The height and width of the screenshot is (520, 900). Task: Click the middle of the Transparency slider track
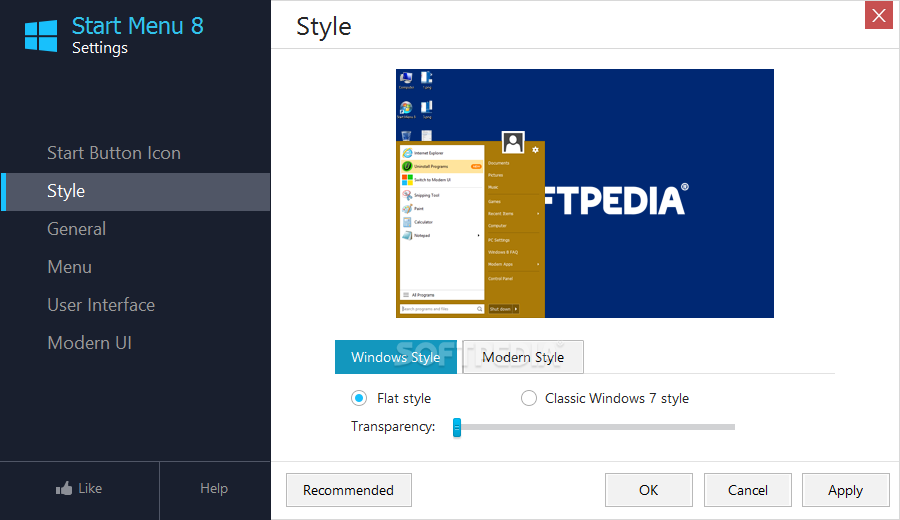tap(596, 427)
